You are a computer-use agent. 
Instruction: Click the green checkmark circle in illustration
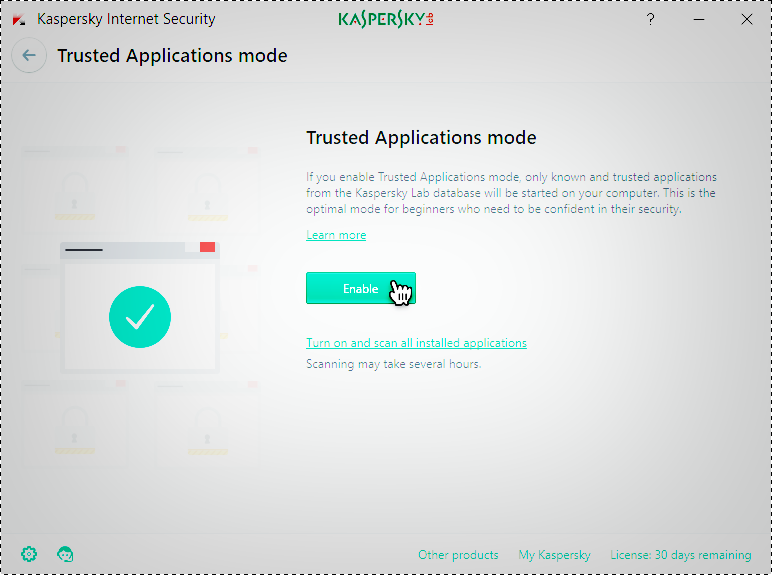tap(140, 317)
